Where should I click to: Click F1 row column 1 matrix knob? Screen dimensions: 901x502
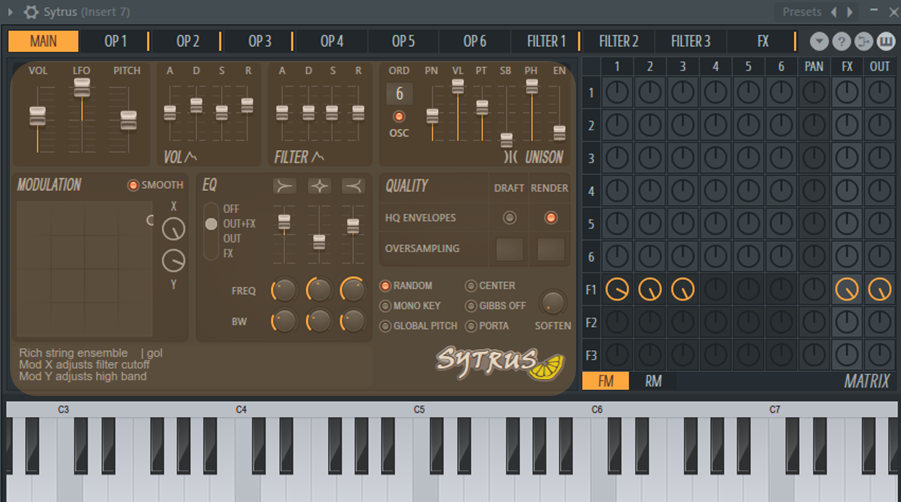(x=617, y=289)
